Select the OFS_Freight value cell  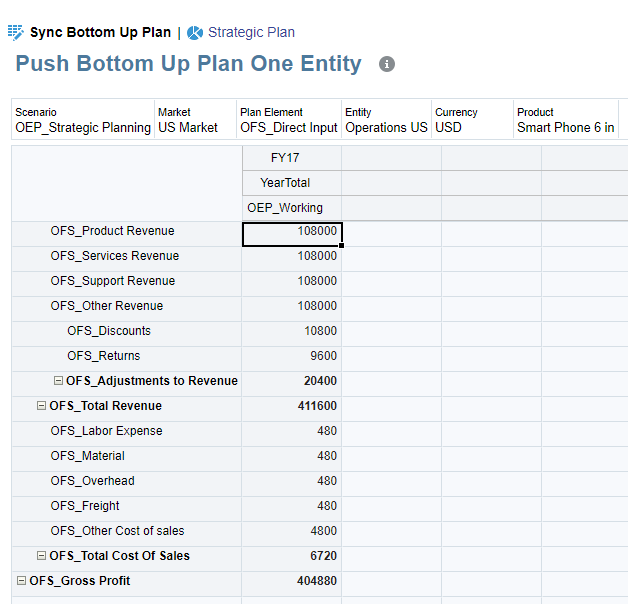click(x=292, y=509)
